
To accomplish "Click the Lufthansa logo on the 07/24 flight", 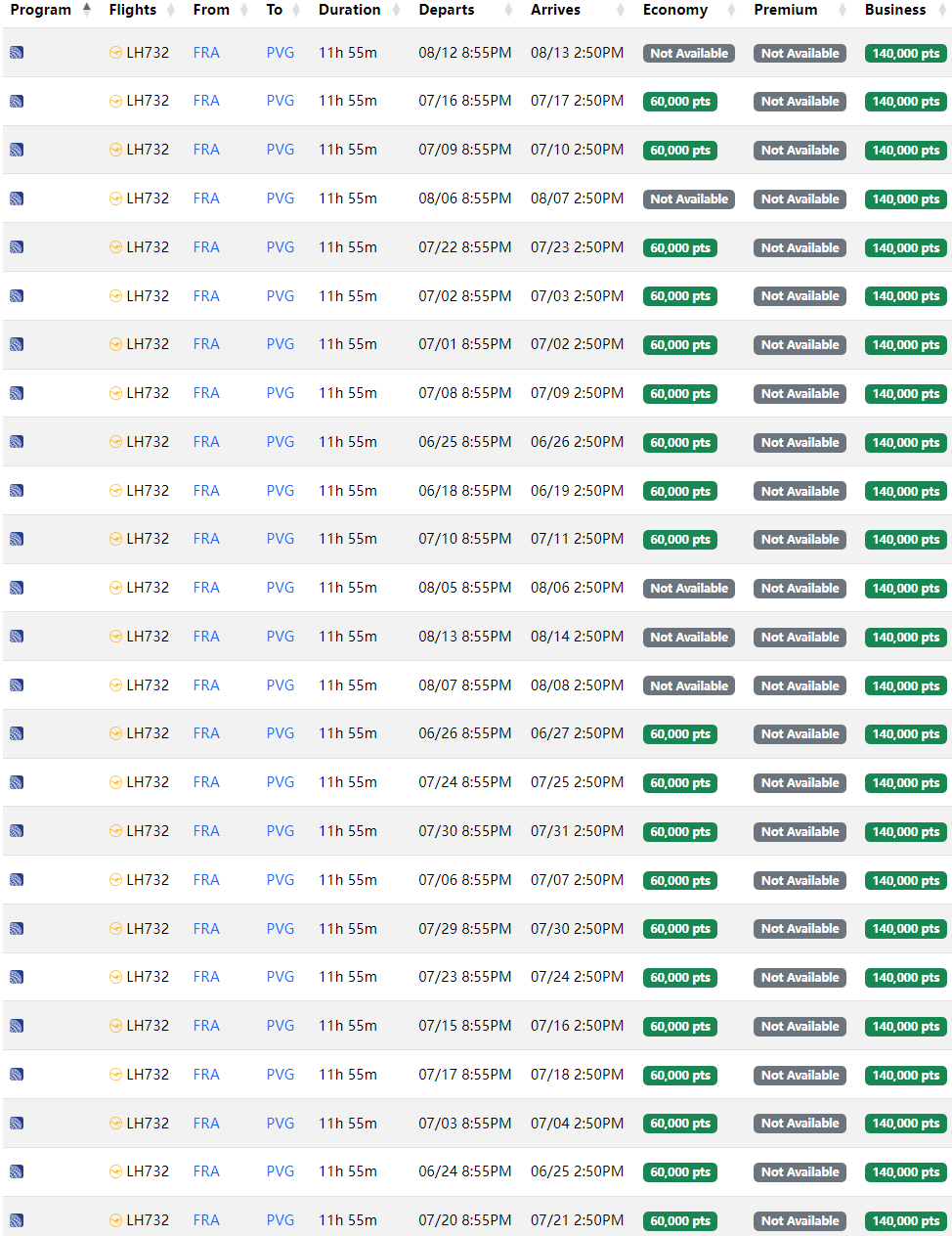I will point(115,782).
